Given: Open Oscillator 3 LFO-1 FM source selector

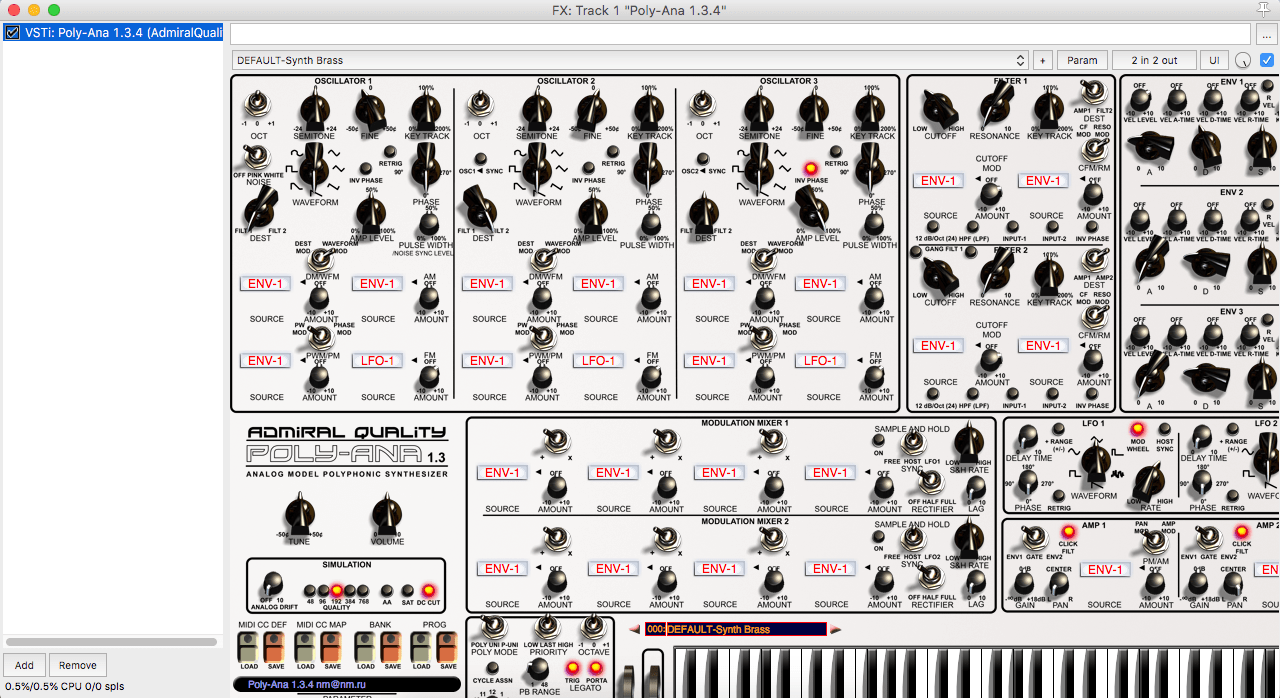Looking at the screenshot, I should [x=820, y=360].
